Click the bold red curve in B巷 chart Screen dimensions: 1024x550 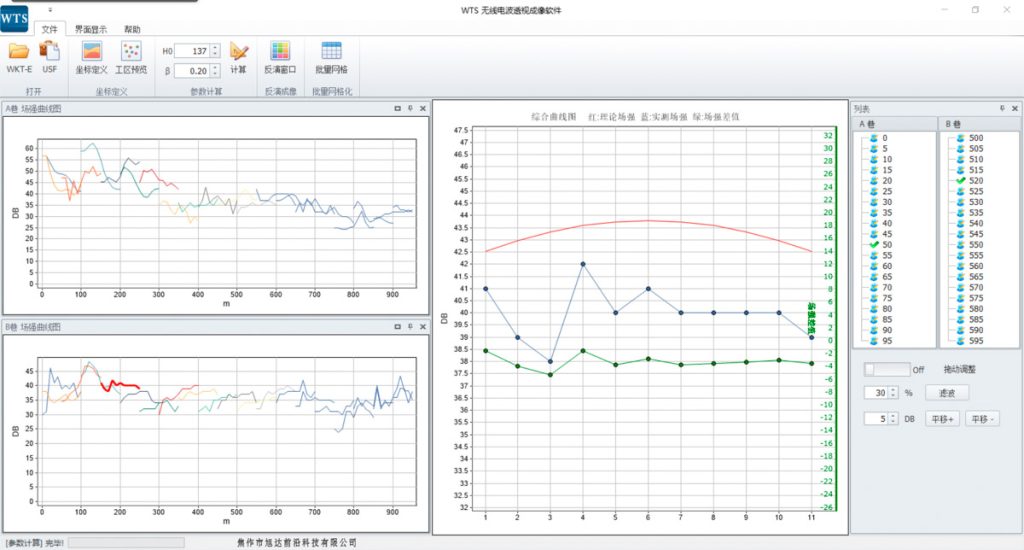pos(120,385)
